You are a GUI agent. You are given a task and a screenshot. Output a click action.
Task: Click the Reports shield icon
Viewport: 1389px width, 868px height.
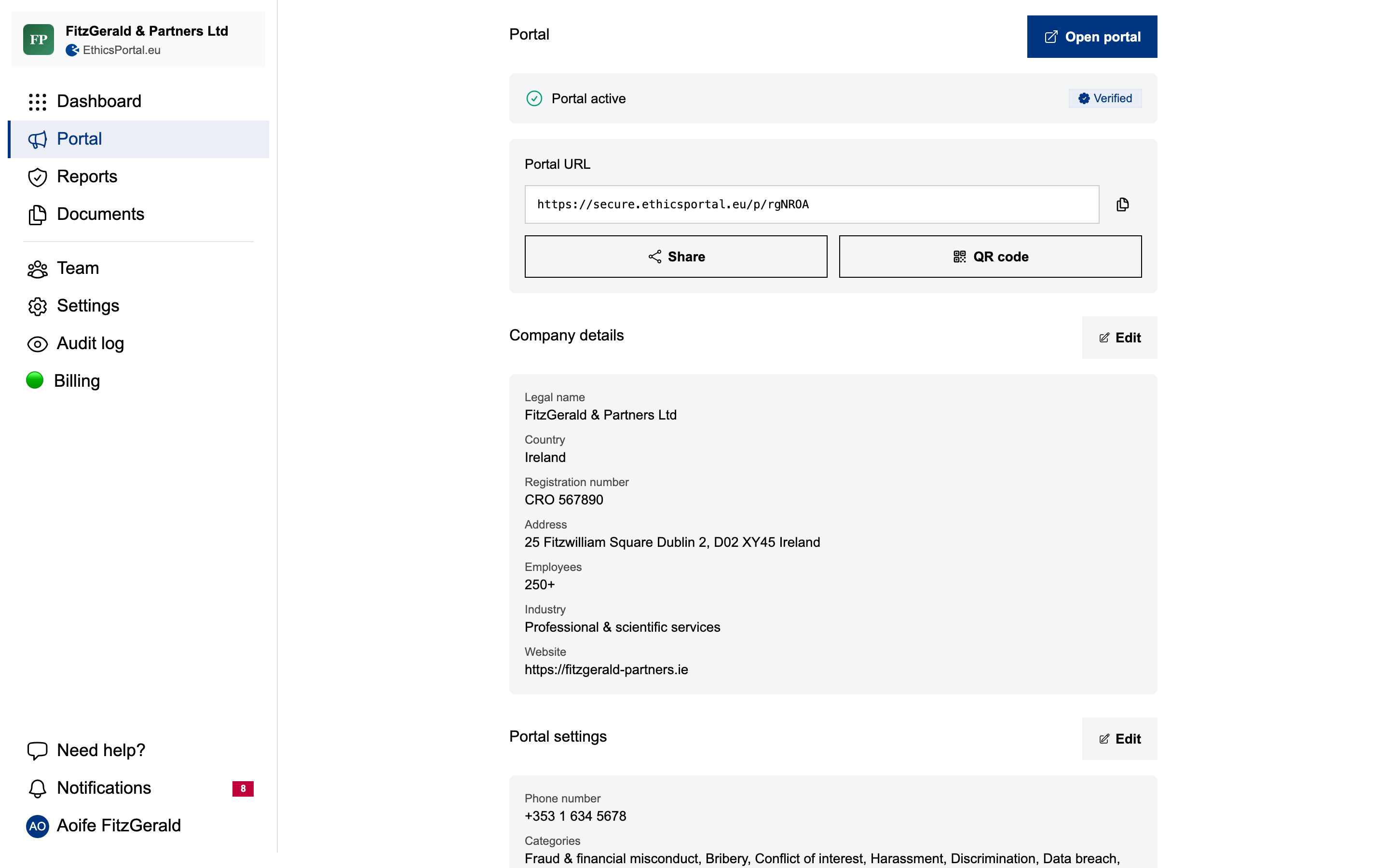37,177
